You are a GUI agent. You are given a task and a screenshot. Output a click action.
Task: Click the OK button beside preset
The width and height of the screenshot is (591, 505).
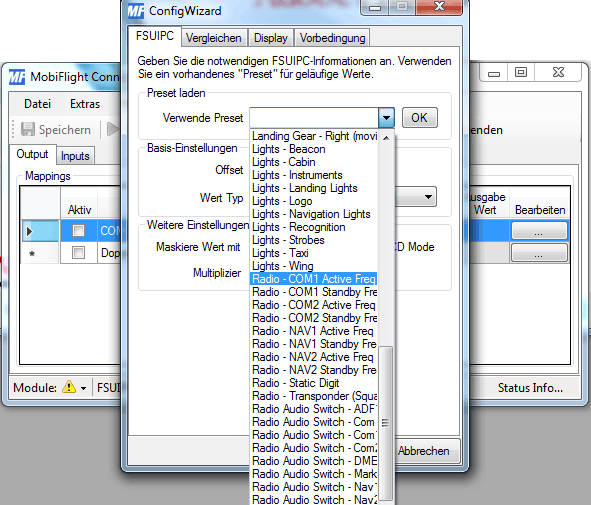point(420,118)
